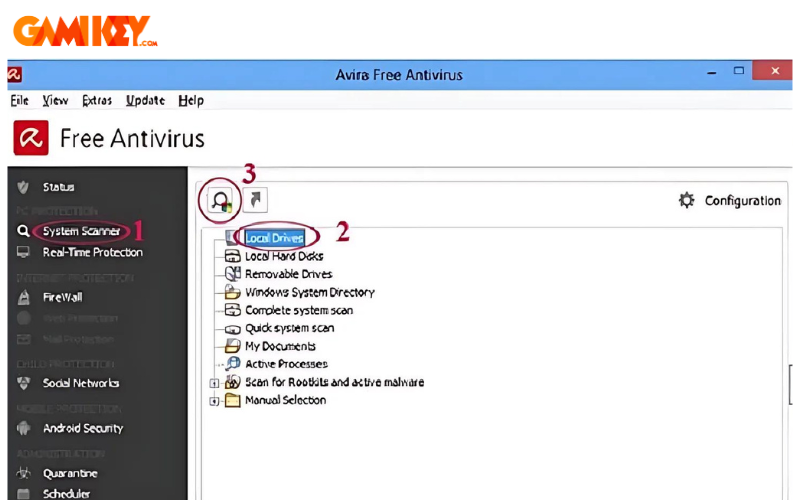This screenshot has width=800, height=500.
Task: Click the Scheduler calendar icon
Action: coord(23,493)
